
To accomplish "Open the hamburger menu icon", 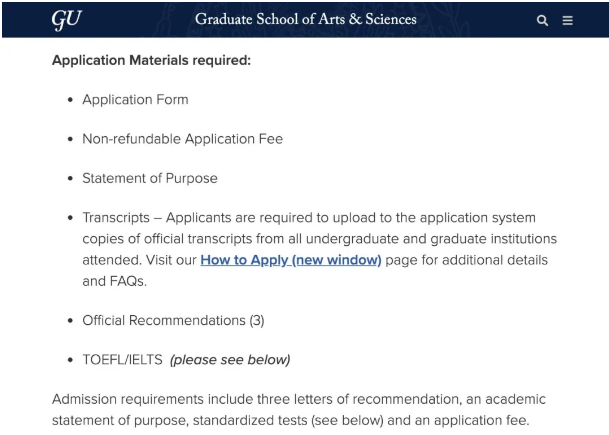I will (x=568, y=20).
